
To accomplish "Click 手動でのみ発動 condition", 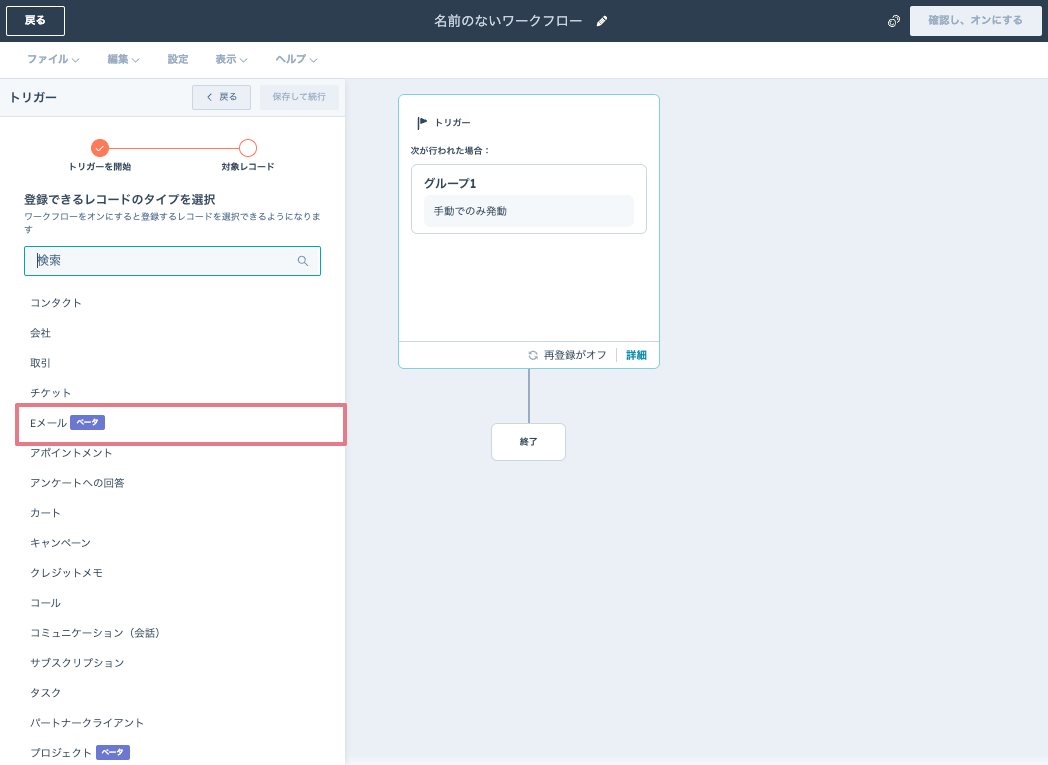I will point(529,211).
